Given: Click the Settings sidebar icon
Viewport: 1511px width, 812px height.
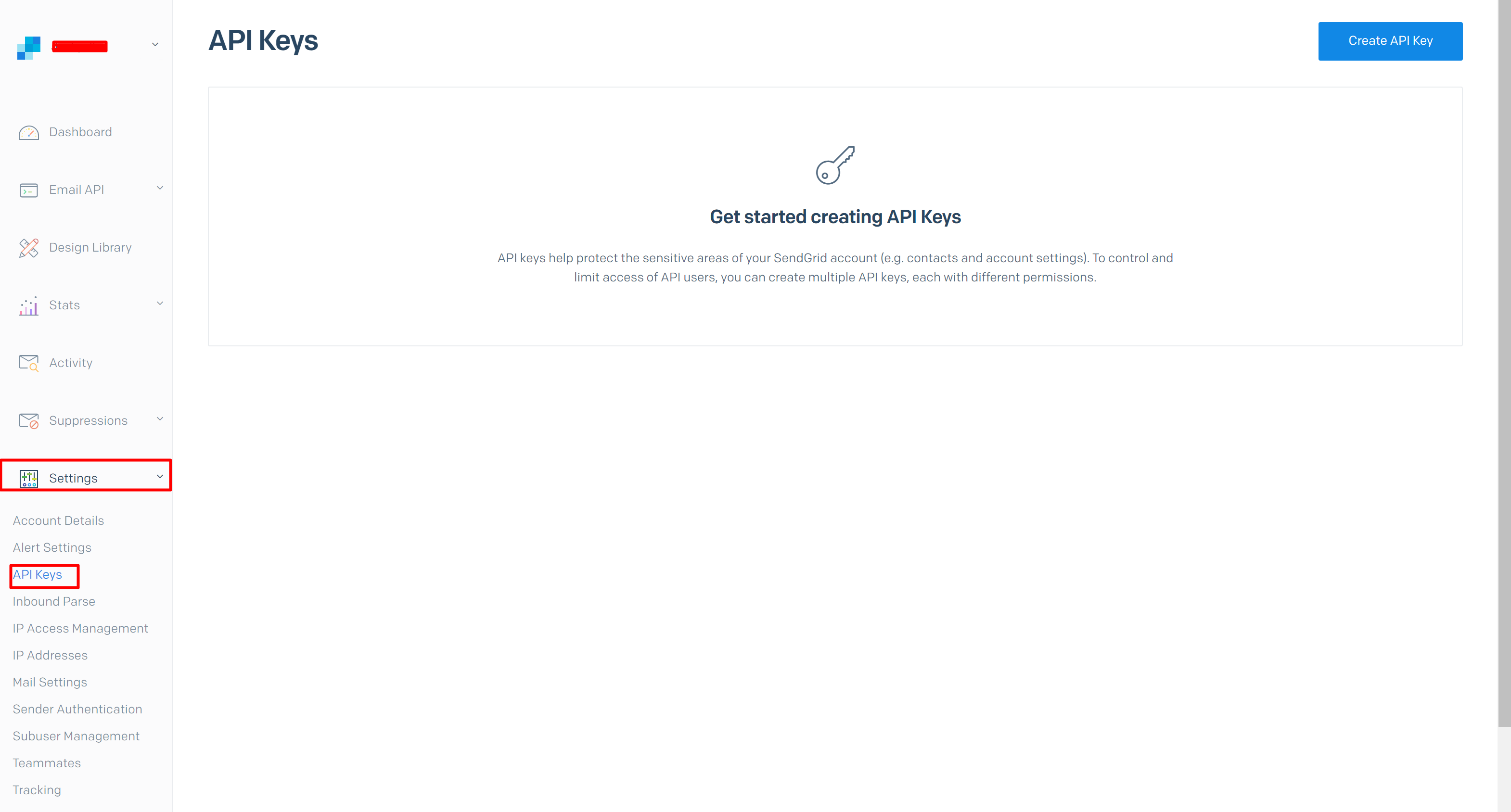Looking at the screenshot, I should 28,477.
